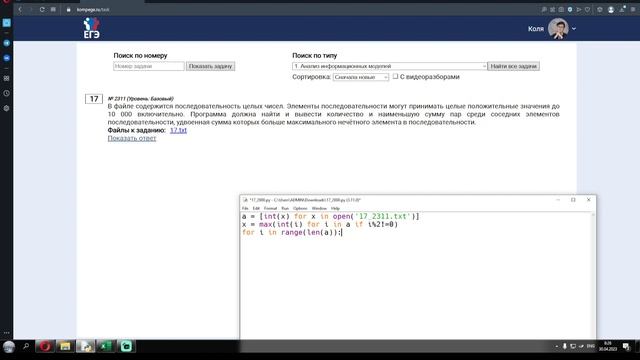Open sidebar three-dots more menu

pyautogui.click(x=7, y=333)
